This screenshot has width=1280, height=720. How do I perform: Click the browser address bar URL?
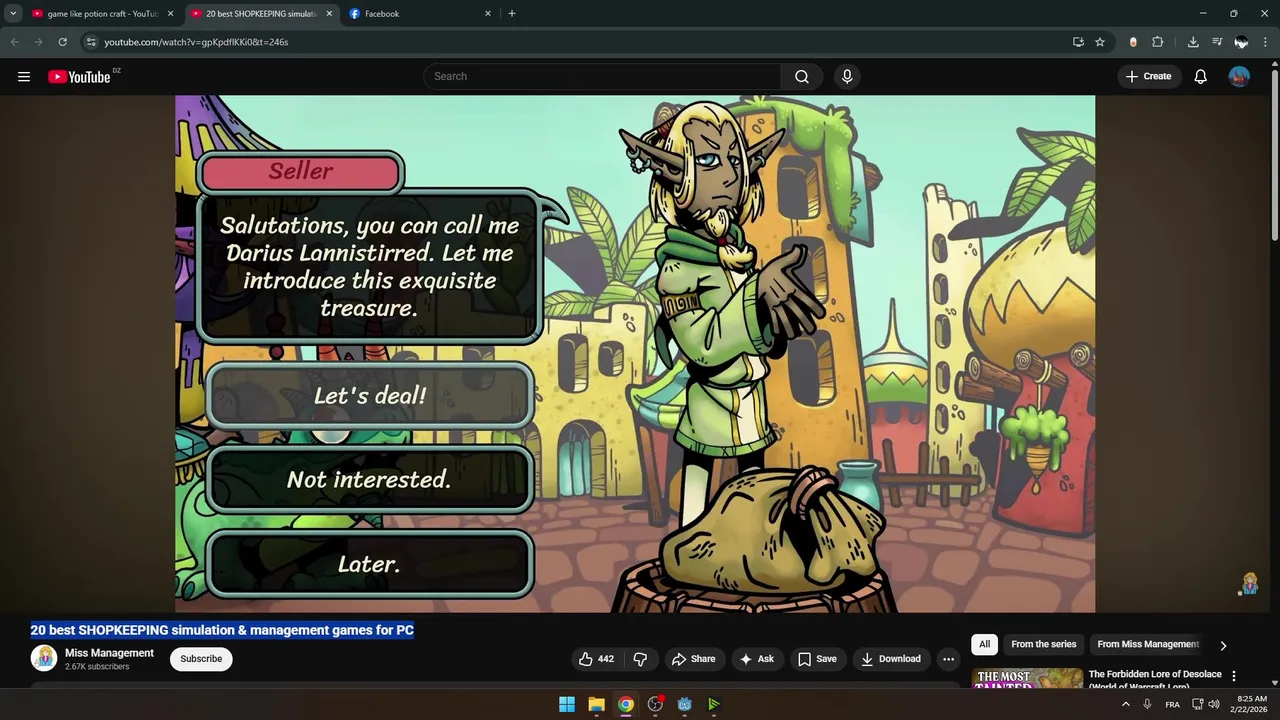click(196, 42)
